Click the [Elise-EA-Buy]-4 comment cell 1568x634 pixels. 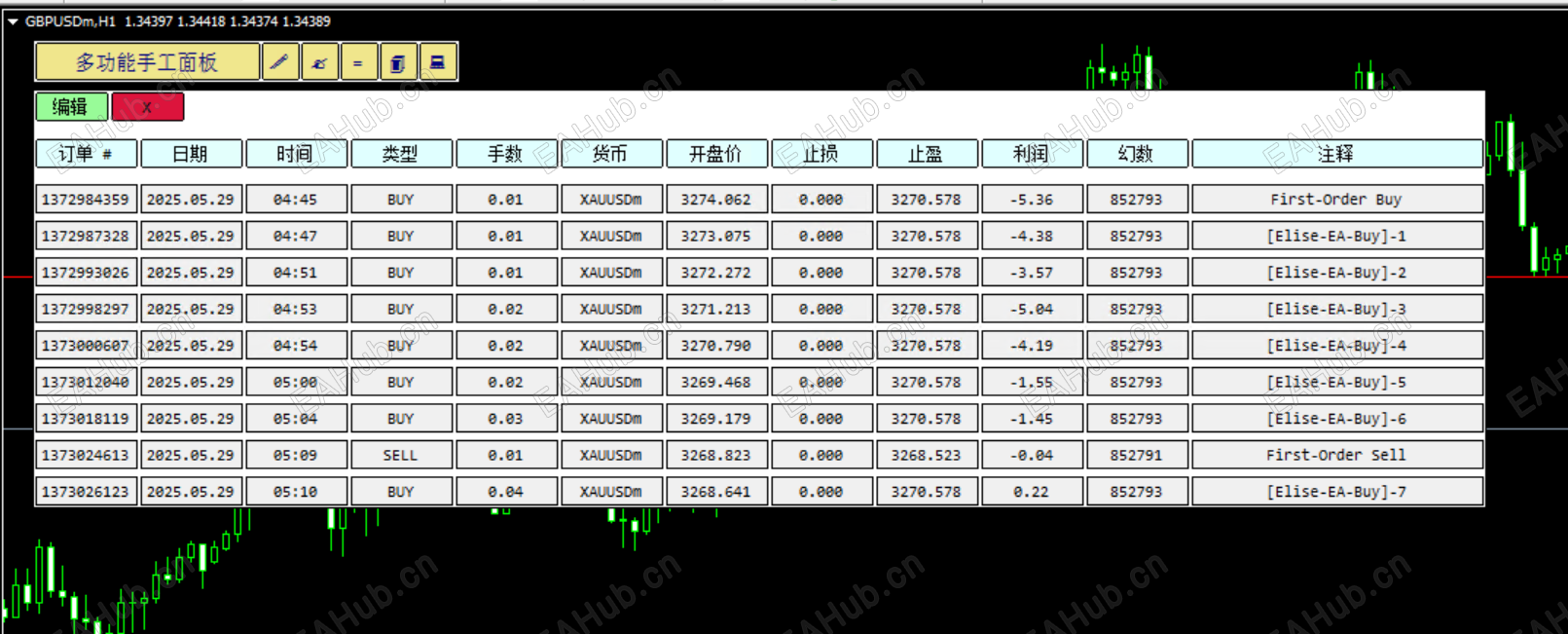pos(1337,346)
